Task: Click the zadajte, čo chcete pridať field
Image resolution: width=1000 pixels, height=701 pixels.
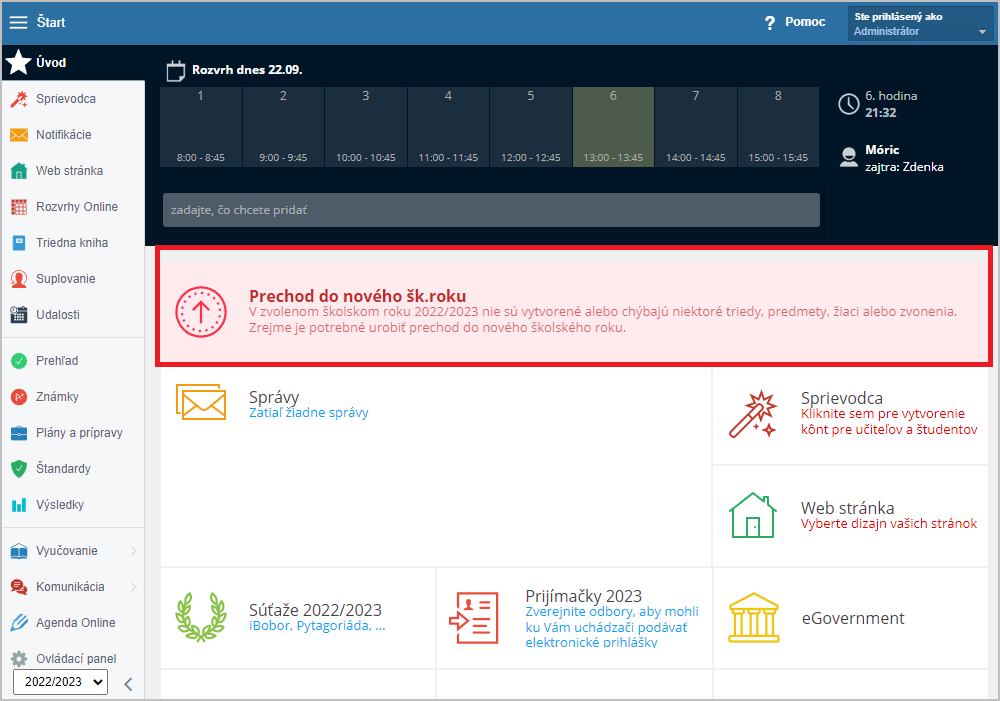Action: [491, 210]
